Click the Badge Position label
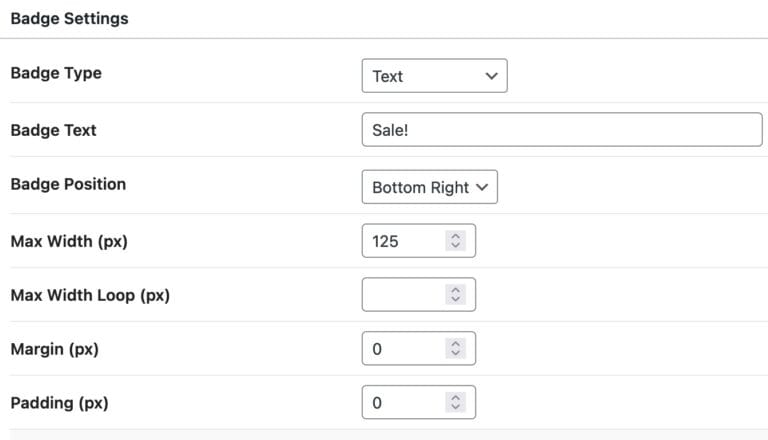The image size is (768, 440). click(x=68, y=185)
